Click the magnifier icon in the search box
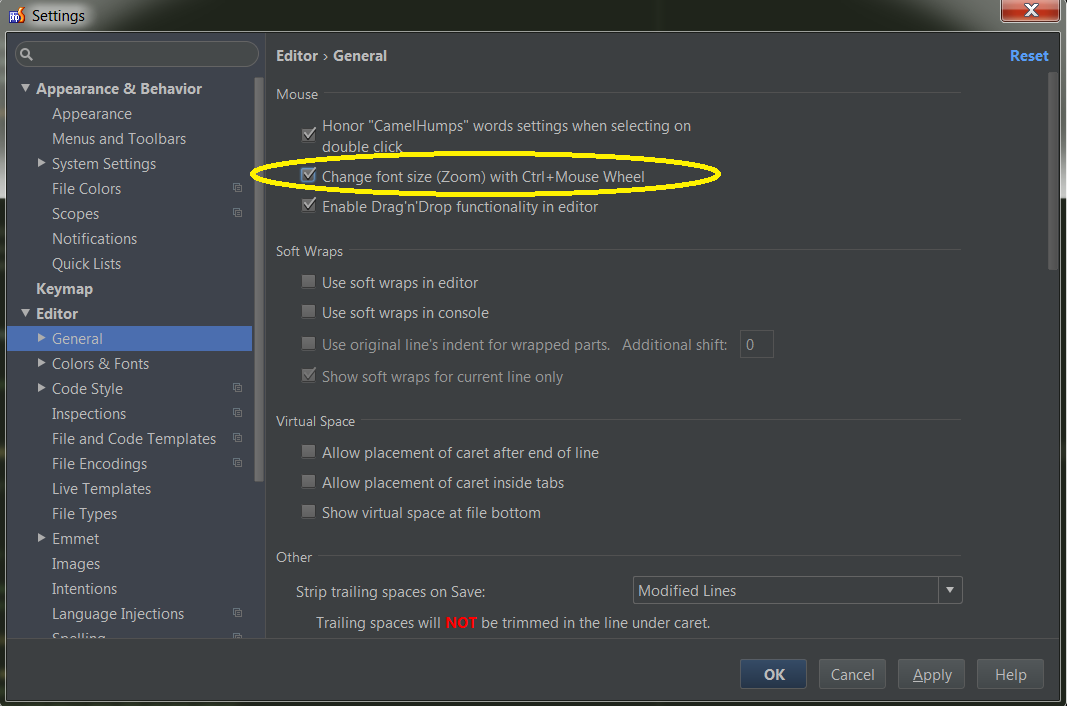 click(x=25, y=54)
